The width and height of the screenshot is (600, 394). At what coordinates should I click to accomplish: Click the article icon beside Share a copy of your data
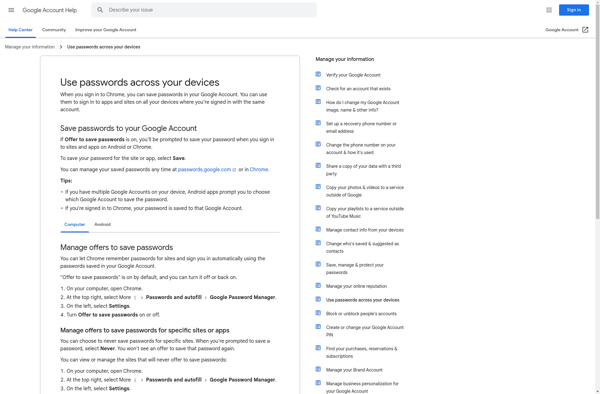[318, 166]
